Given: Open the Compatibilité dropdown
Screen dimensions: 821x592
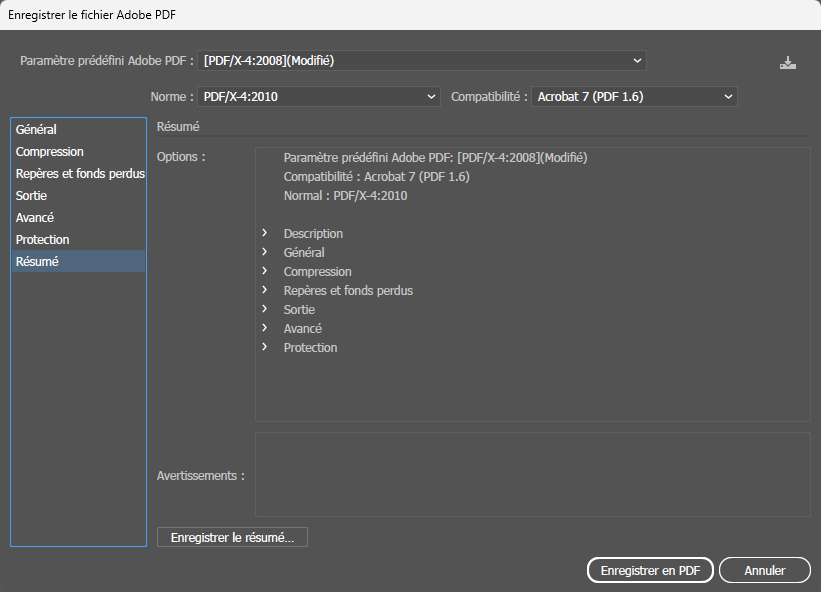Looking at the screenshot, I should click(634, 97).
